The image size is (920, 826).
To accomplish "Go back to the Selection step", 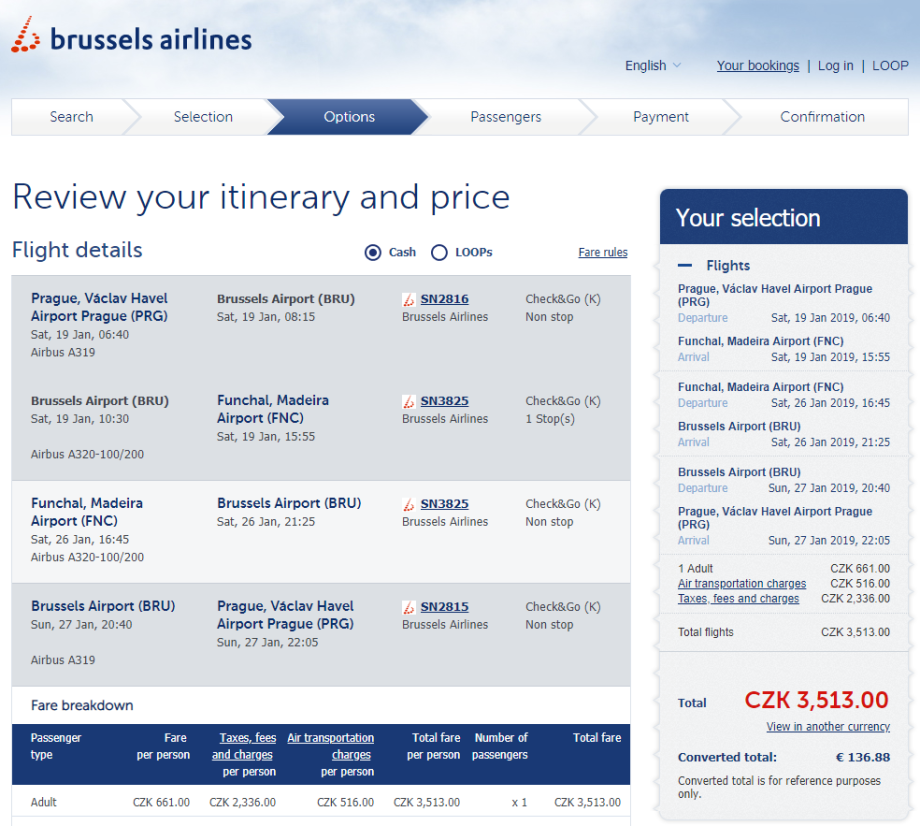I will (x=203, y=117).
